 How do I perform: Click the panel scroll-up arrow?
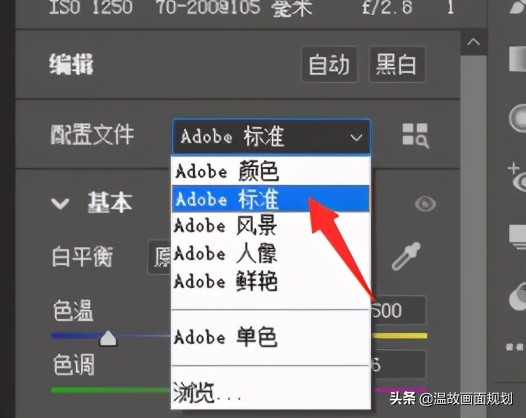pos(473,42)
